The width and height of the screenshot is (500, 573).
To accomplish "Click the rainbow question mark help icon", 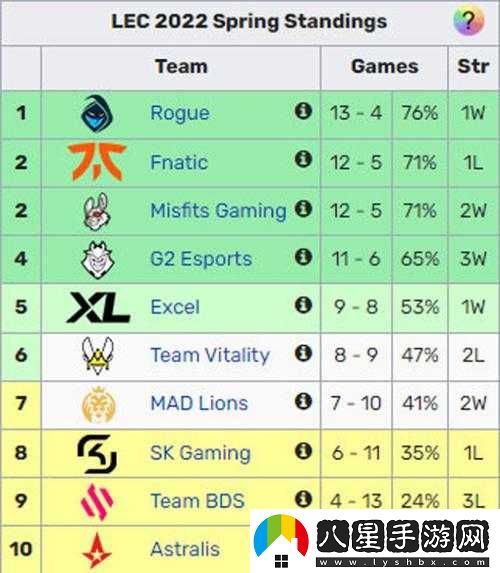I will pos(469,21).
